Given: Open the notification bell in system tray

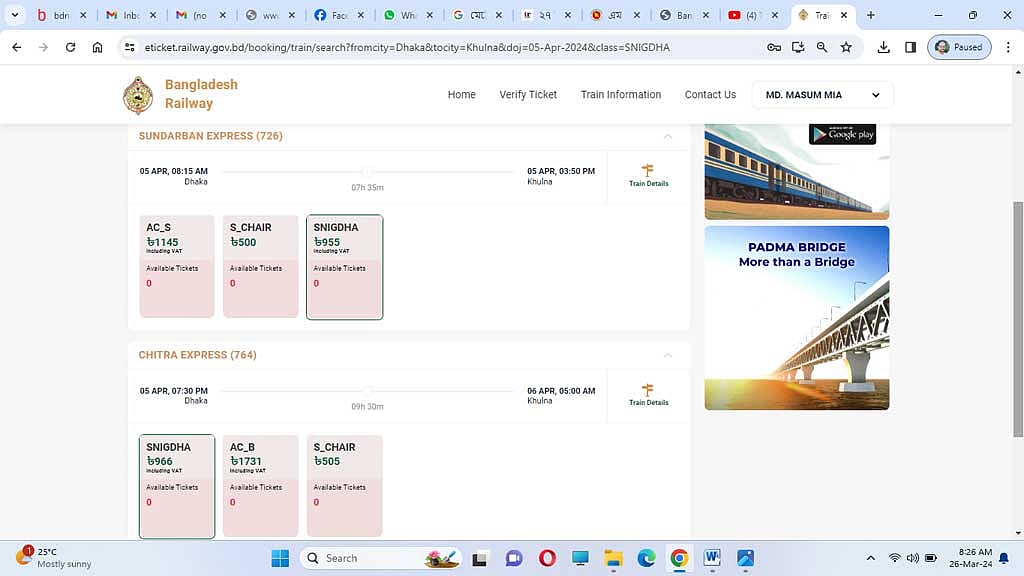Looking at the screenshot, I should click(1004, 558).
